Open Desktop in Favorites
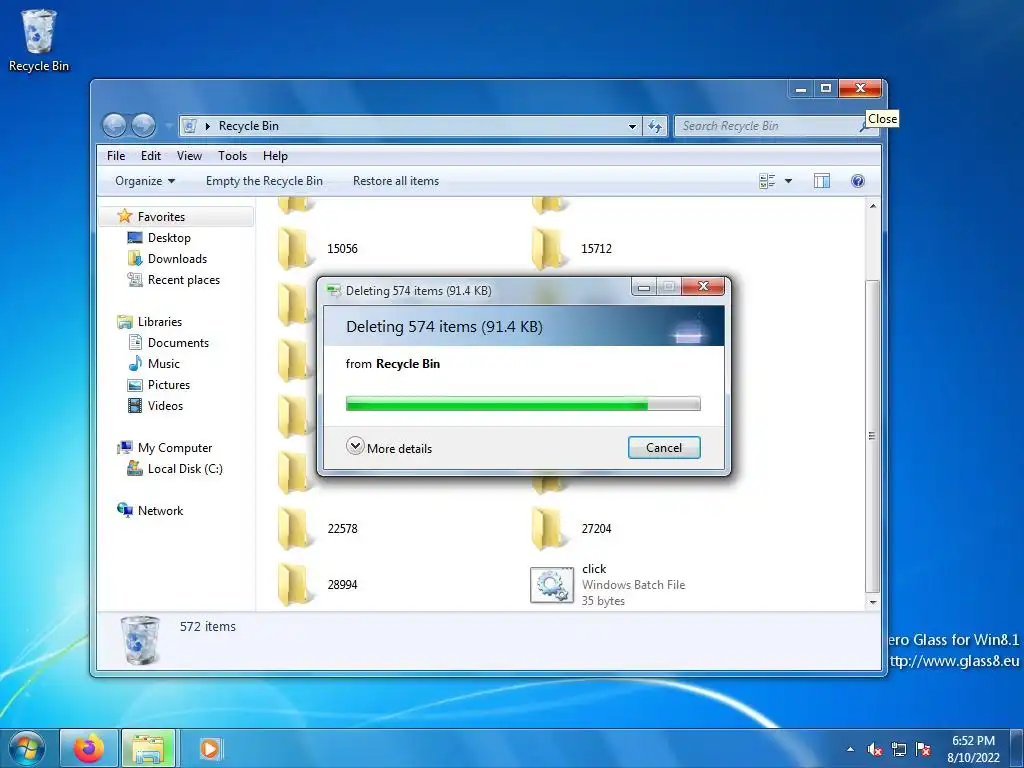Viewport: 1024px width, 768px height. click(x=169, y=238)
